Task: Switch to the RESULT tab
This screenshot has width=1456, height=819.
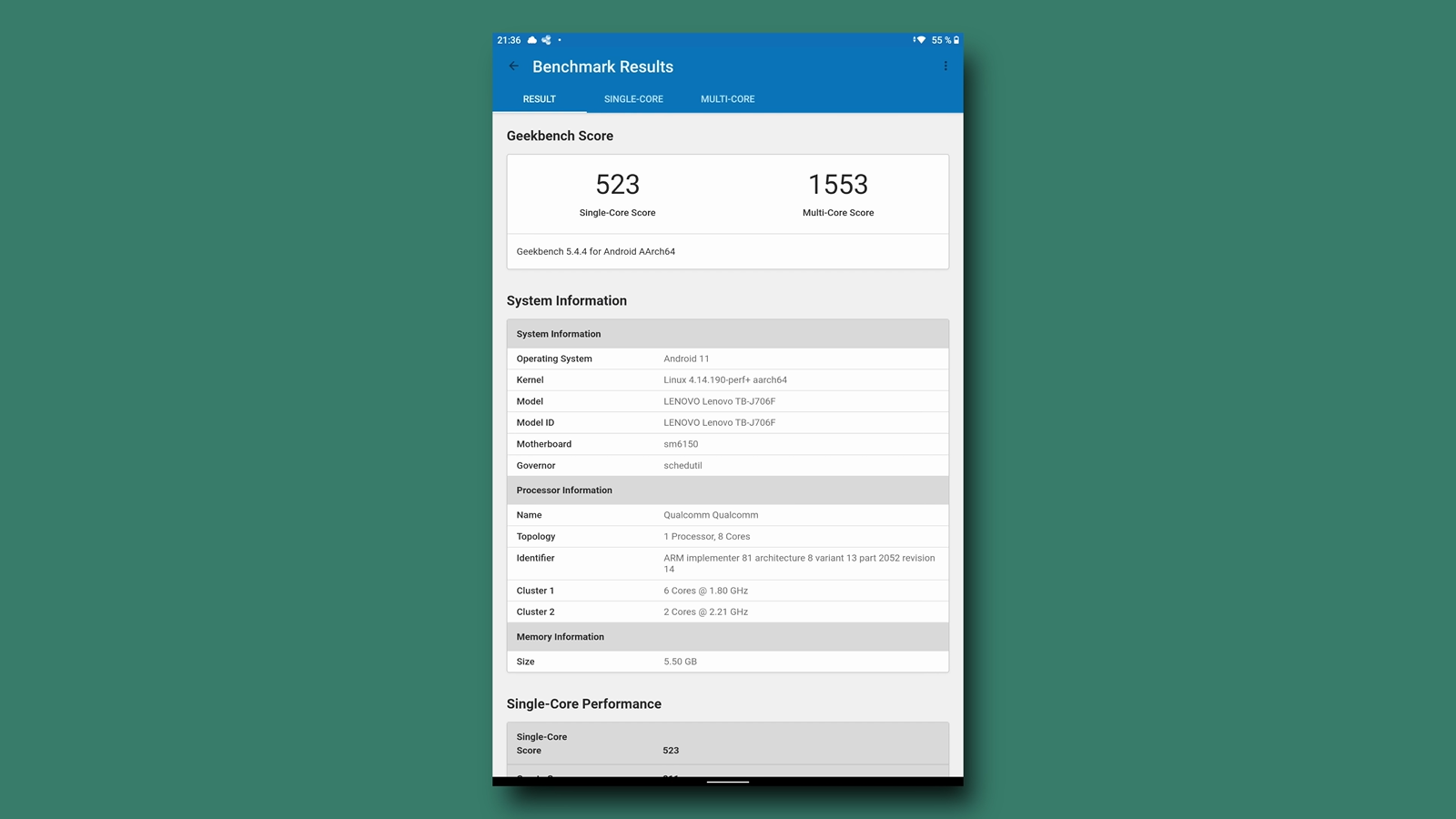Action: click(x=540, y=99)
